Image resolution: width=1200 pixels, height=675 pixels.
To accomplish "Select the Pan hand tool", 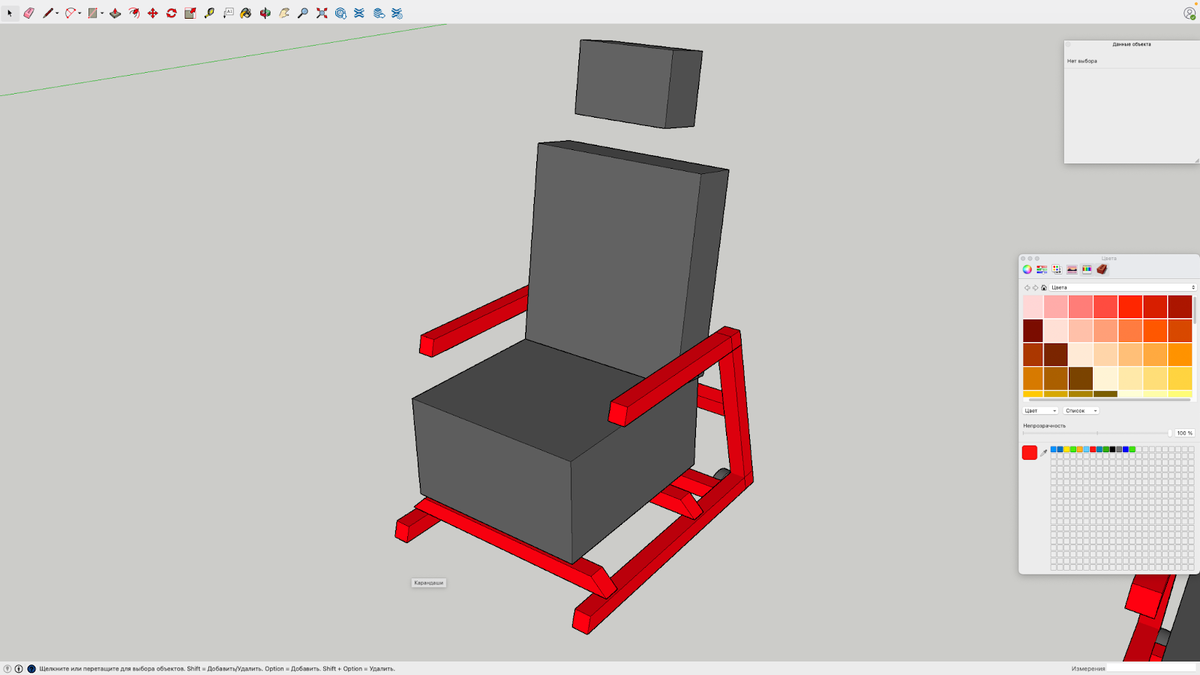I will tap(283, 13).
